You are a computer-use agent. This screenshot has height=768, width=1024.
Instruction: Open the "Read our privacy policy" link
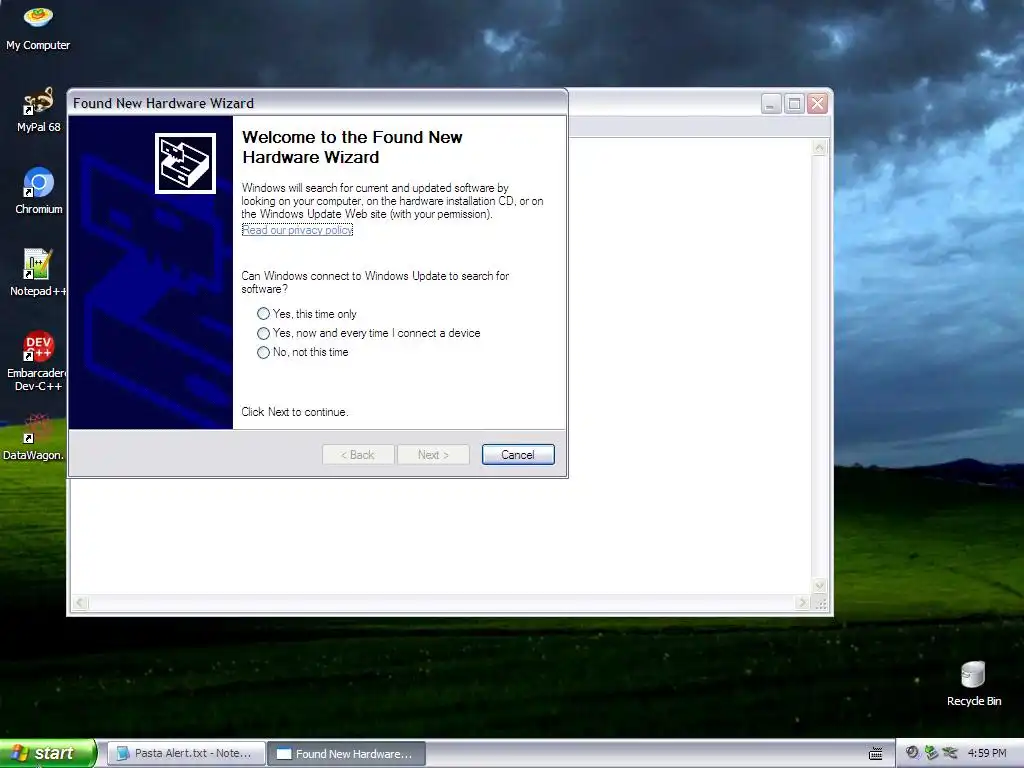point(297,230)
